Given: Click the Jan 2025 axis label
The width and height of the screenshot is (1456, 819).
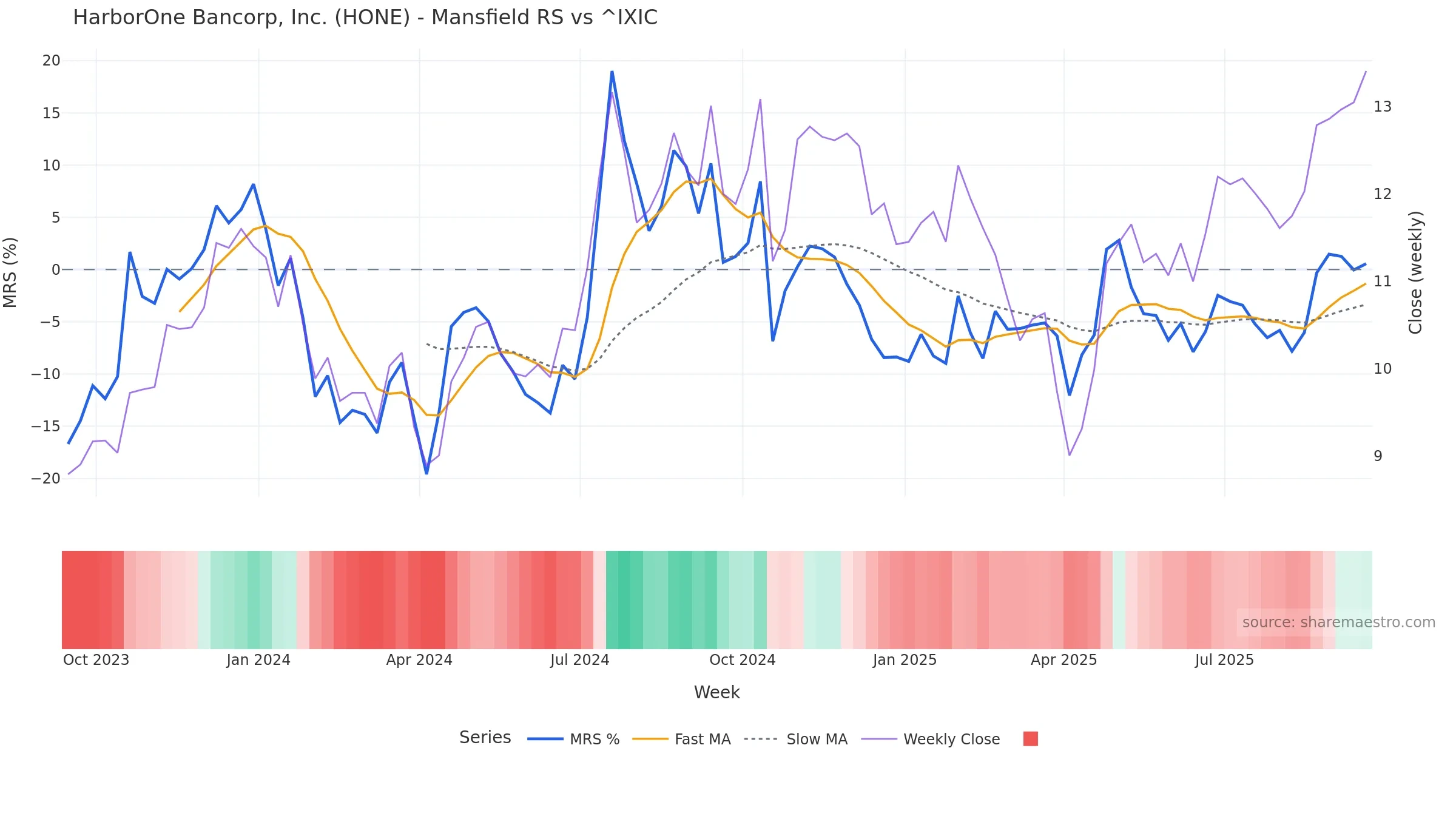Looking at the screenshot, I should (x=905, y=660).
